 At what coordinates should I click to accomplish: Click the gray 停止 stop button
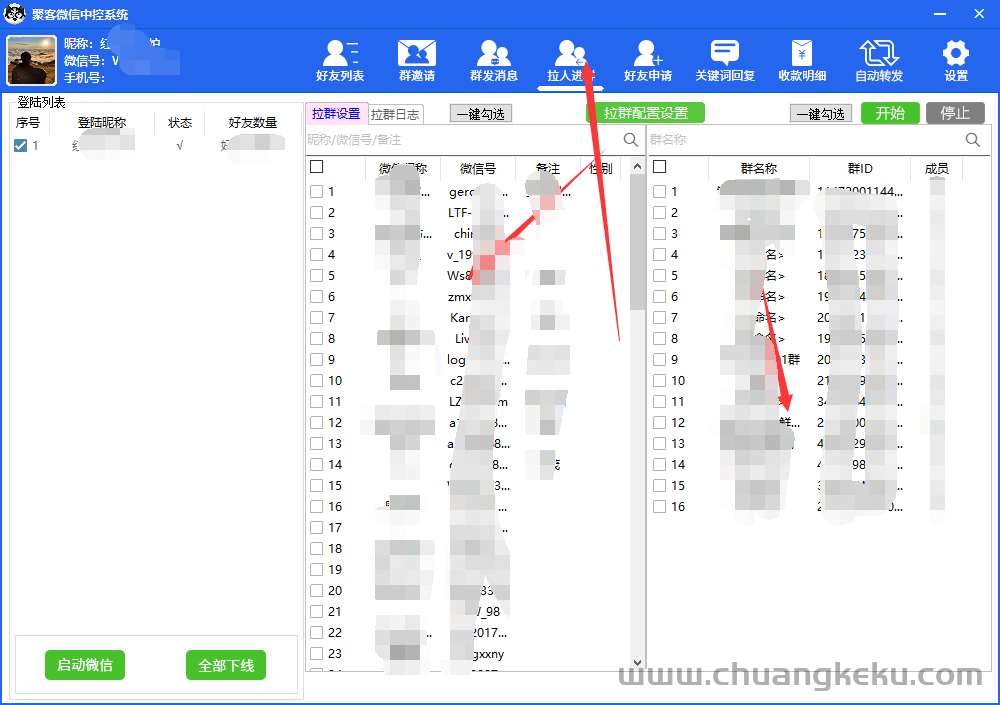955,113
